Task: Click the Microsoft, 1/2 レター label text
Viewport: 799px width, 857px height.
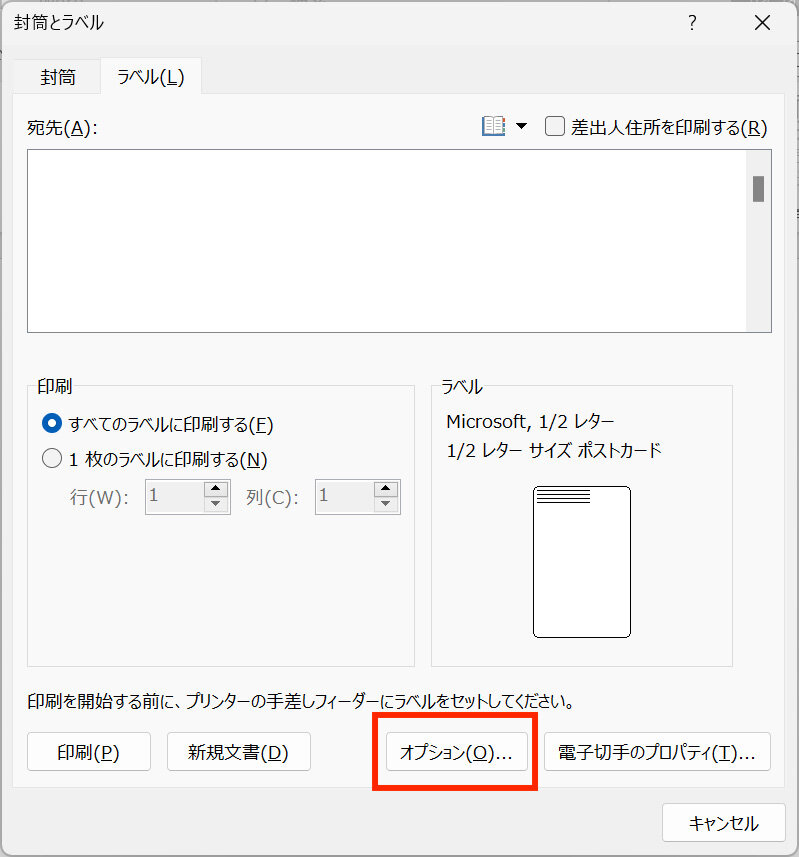Action: [x=530, y=421]
